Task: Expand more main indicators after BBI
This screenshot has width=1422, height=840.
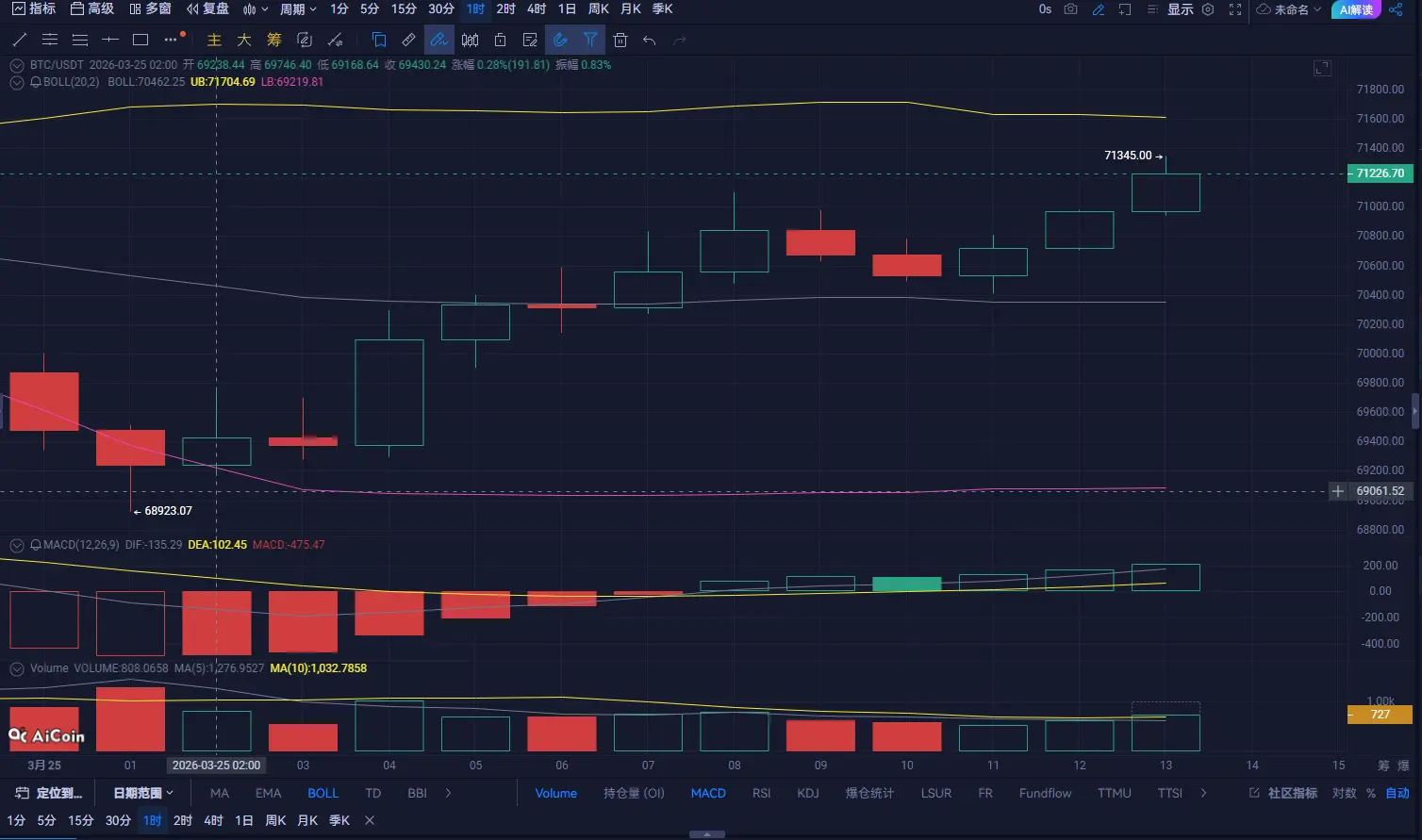Action: pyautogui.click(x=448, y=793)
